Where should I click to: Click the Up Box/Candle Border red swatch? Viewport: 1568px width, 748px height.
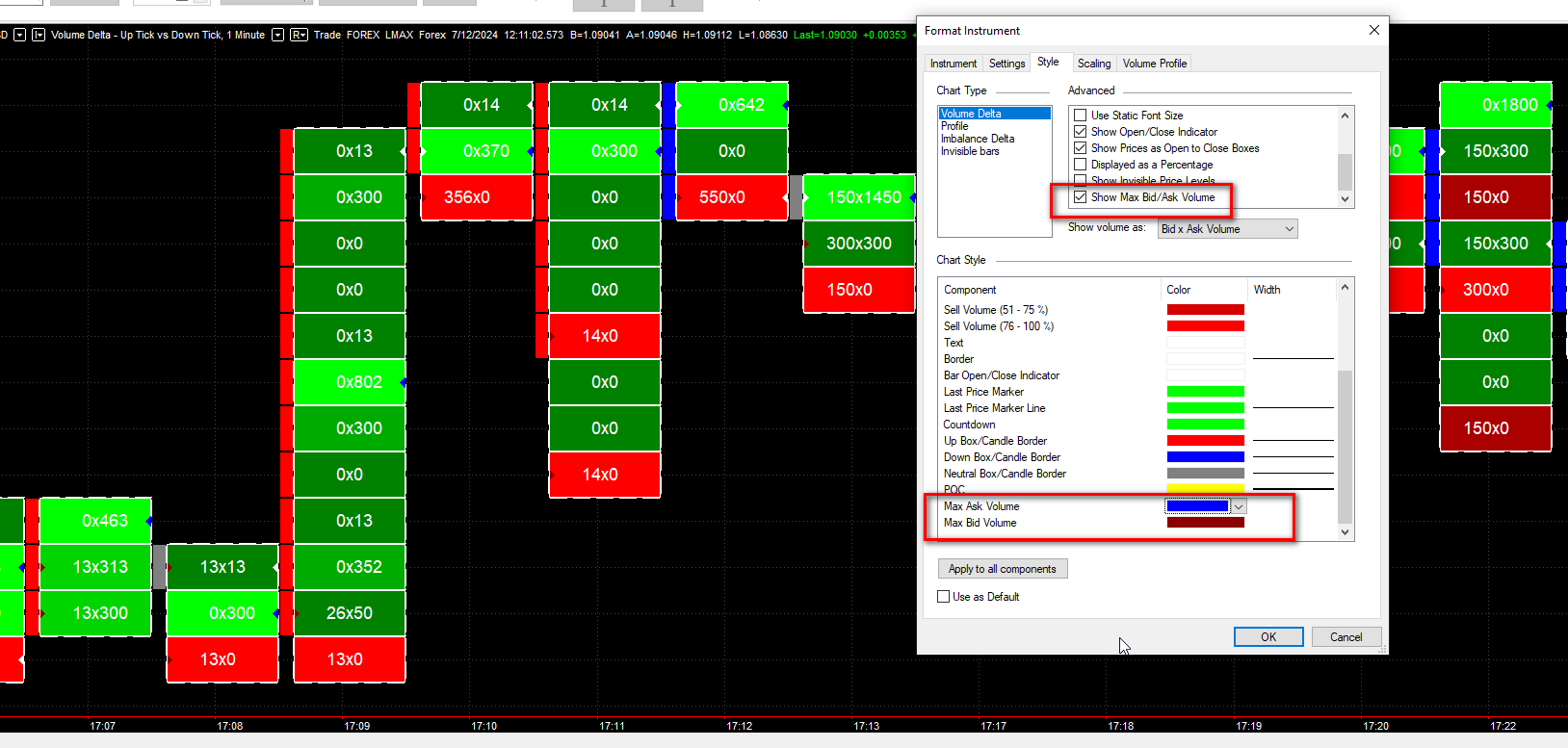(x=1205, y=441)
